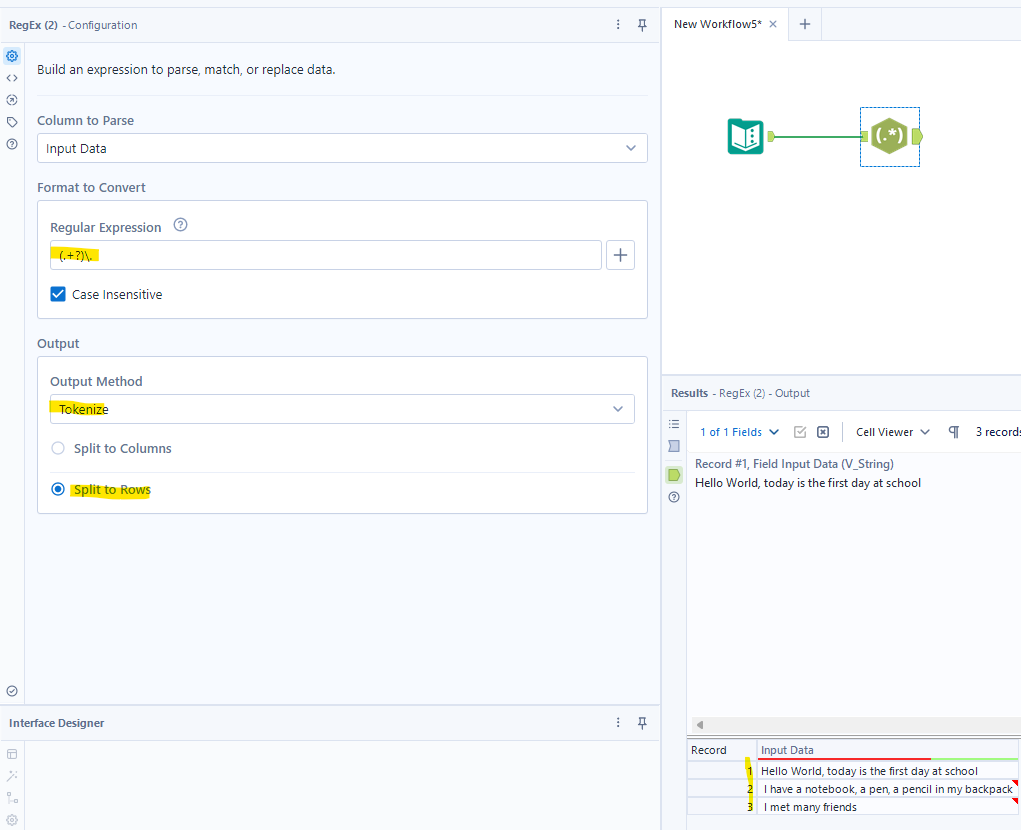The image size is (1021, 830).
Task: Open Column to Parse dropdown
Action: [342, 148]
